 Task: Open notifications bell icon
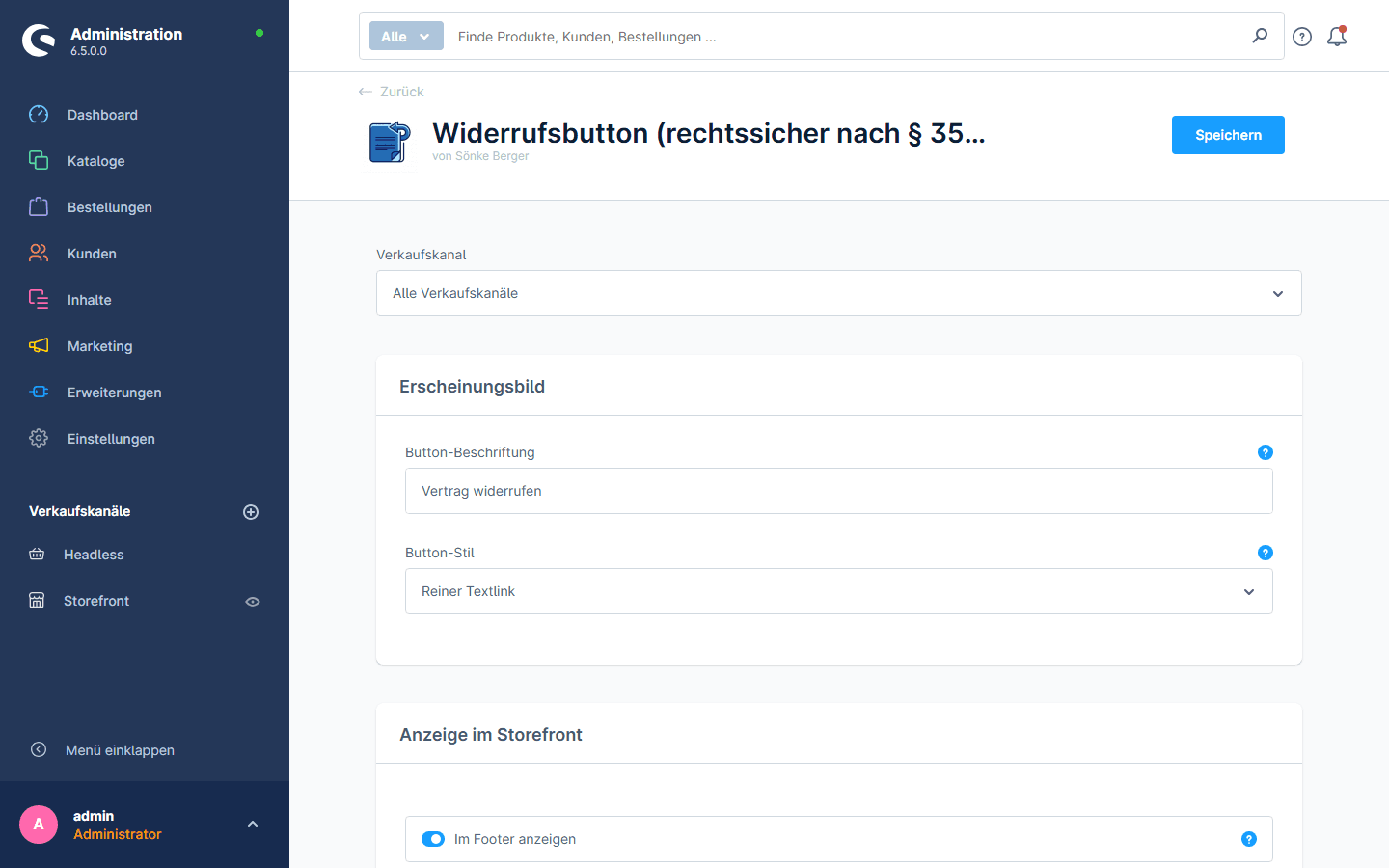(x=1337, y=37)
